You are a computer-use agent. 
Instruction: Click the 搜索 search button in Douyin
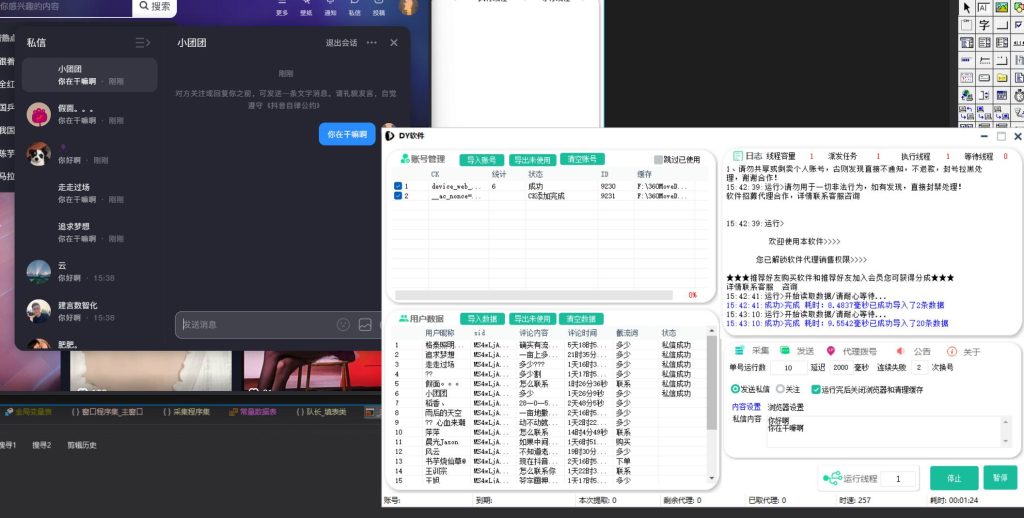(155, 6)
